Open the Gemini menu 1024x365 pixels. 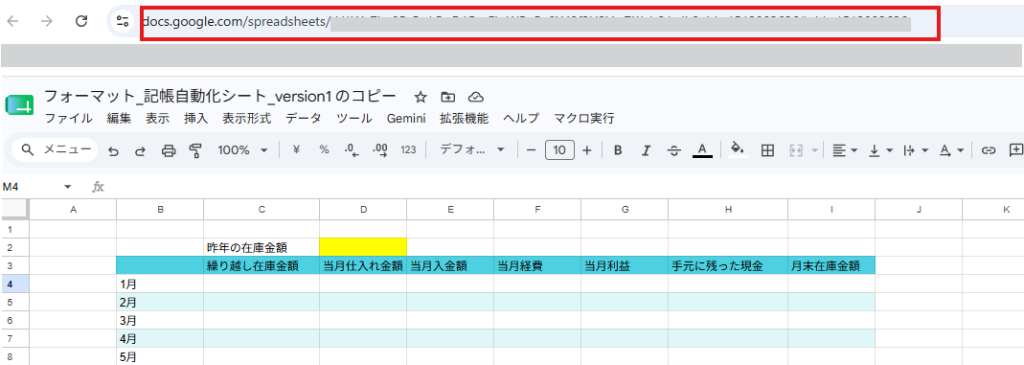pos(406,119)
